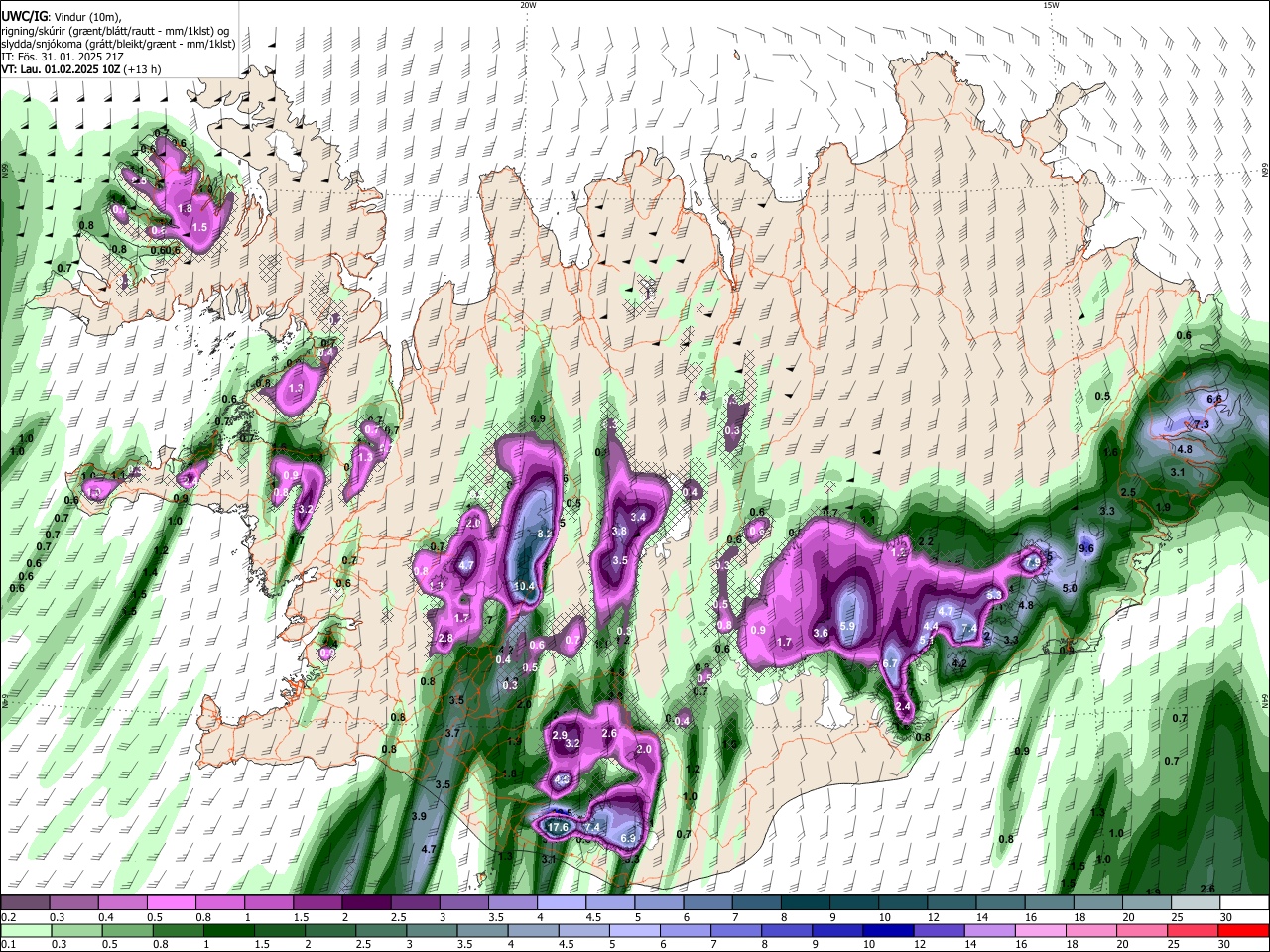Click the 3.4 value on the map

tap(638, 517)
